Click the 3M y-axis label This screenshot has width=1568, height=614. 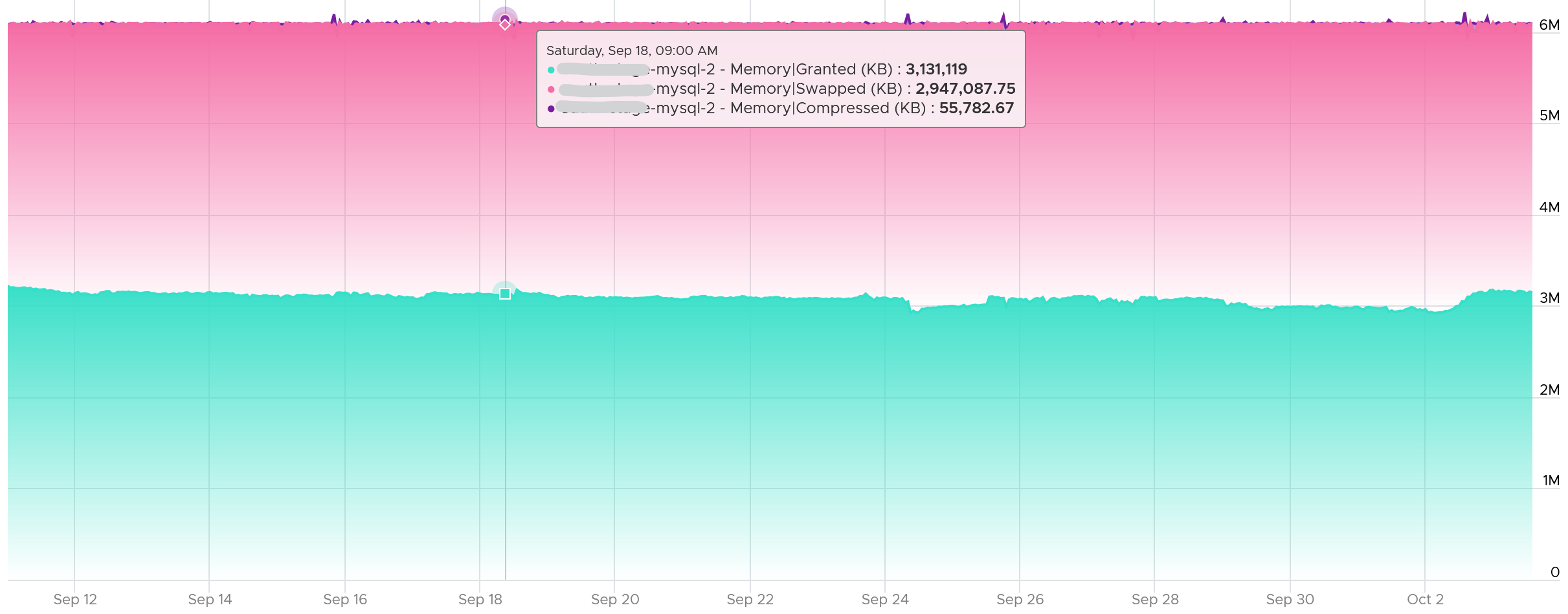coord(1549,298)
